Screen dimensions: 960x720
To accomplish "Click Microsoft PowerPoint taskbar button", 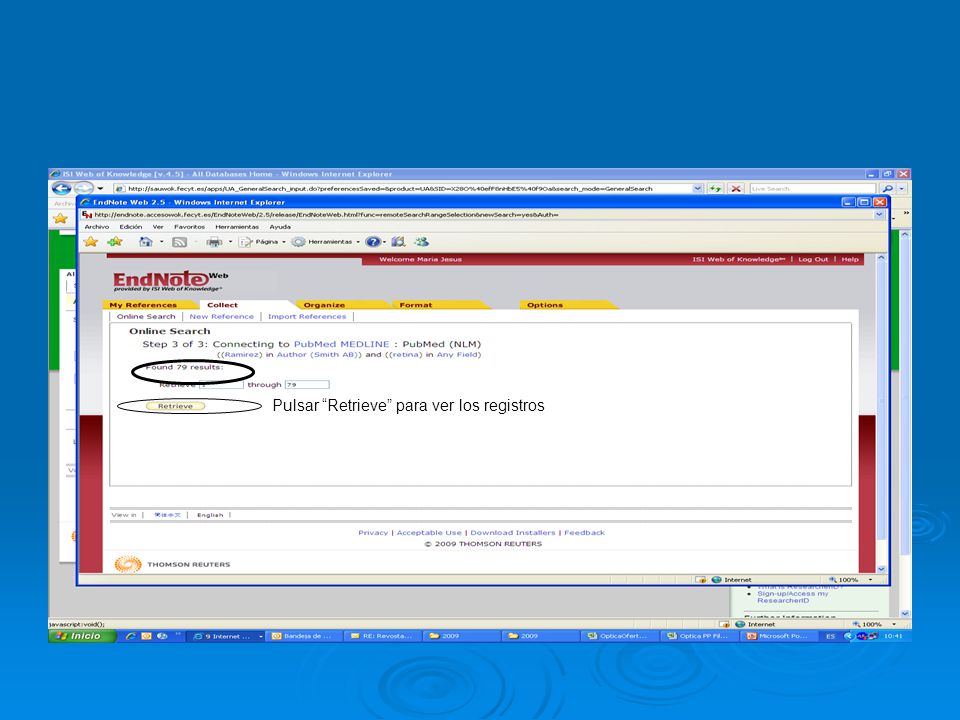I will [x=780, y=636].
